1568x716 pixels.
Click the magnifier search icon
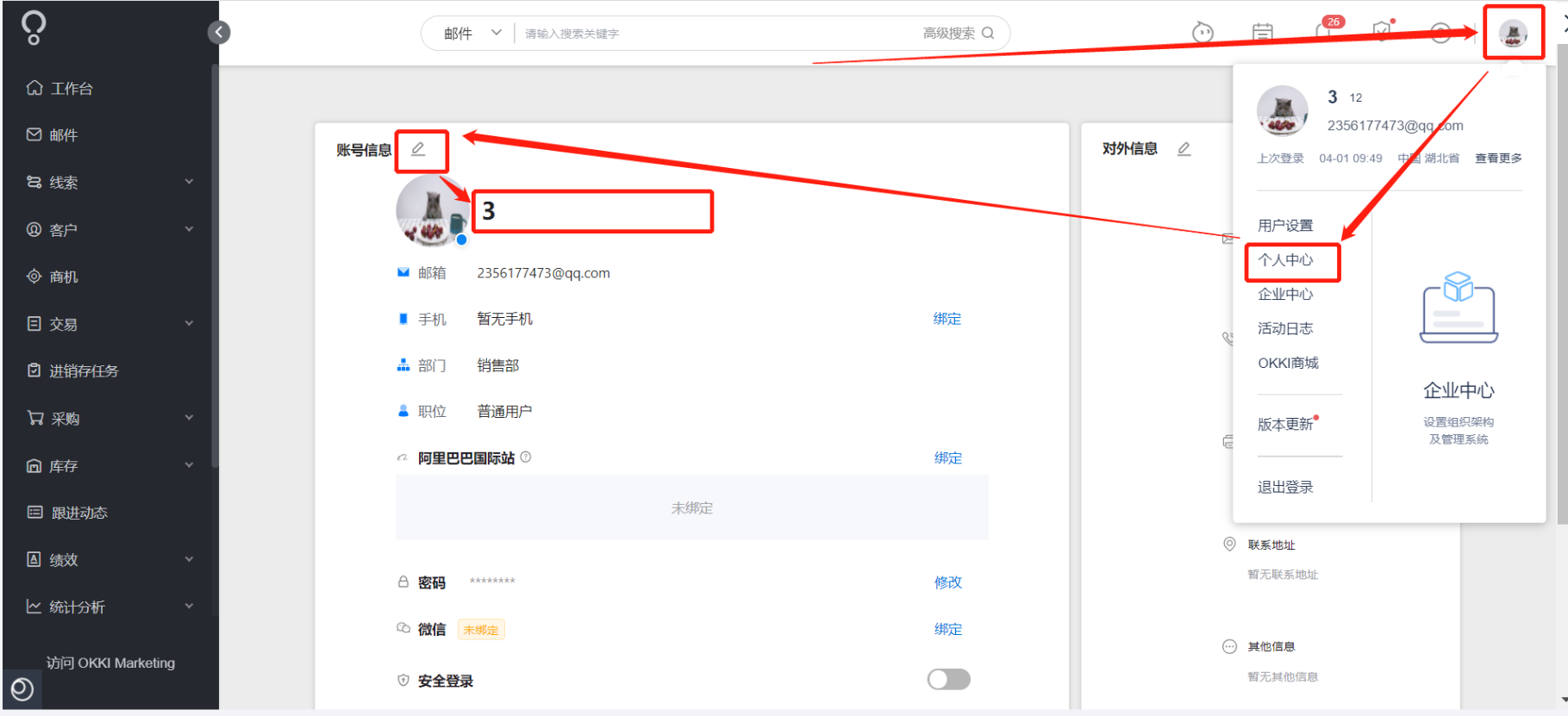click(x=989, y=34)
